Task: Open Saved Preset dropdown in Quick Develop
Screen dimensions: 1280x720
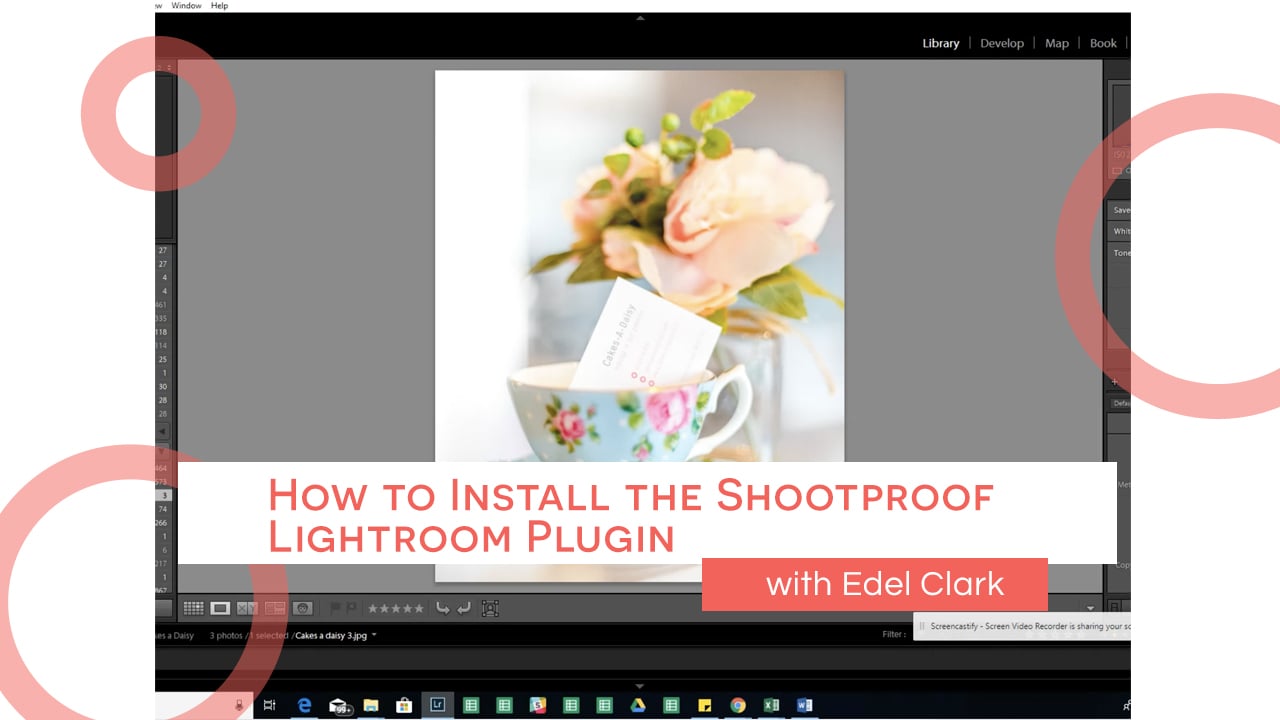Action: coord(1121,210)
